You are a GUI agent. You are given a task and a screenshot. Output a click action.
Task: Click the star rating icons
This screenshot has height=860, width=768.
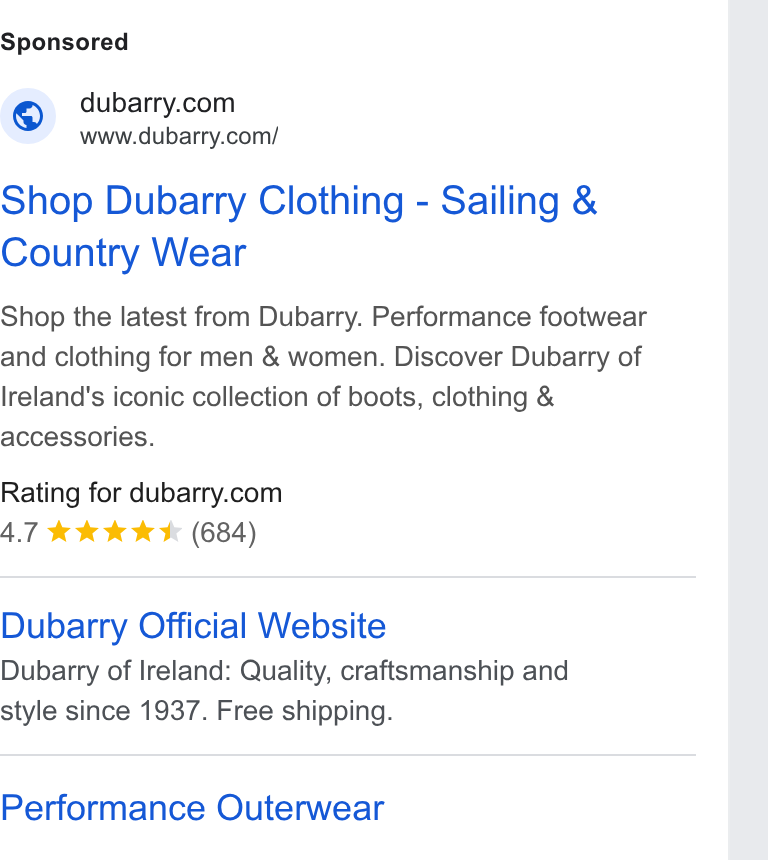115,532
